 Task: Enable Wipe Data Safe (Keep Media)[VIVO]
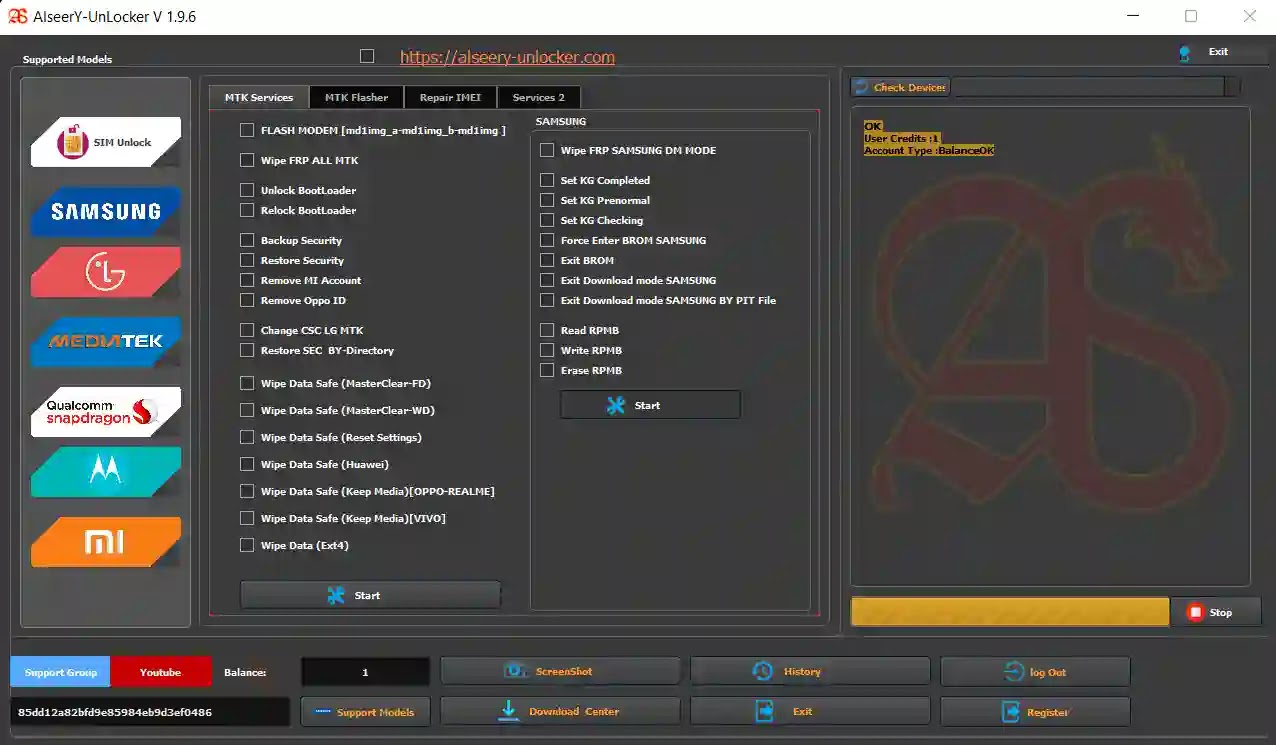[247, 518]
